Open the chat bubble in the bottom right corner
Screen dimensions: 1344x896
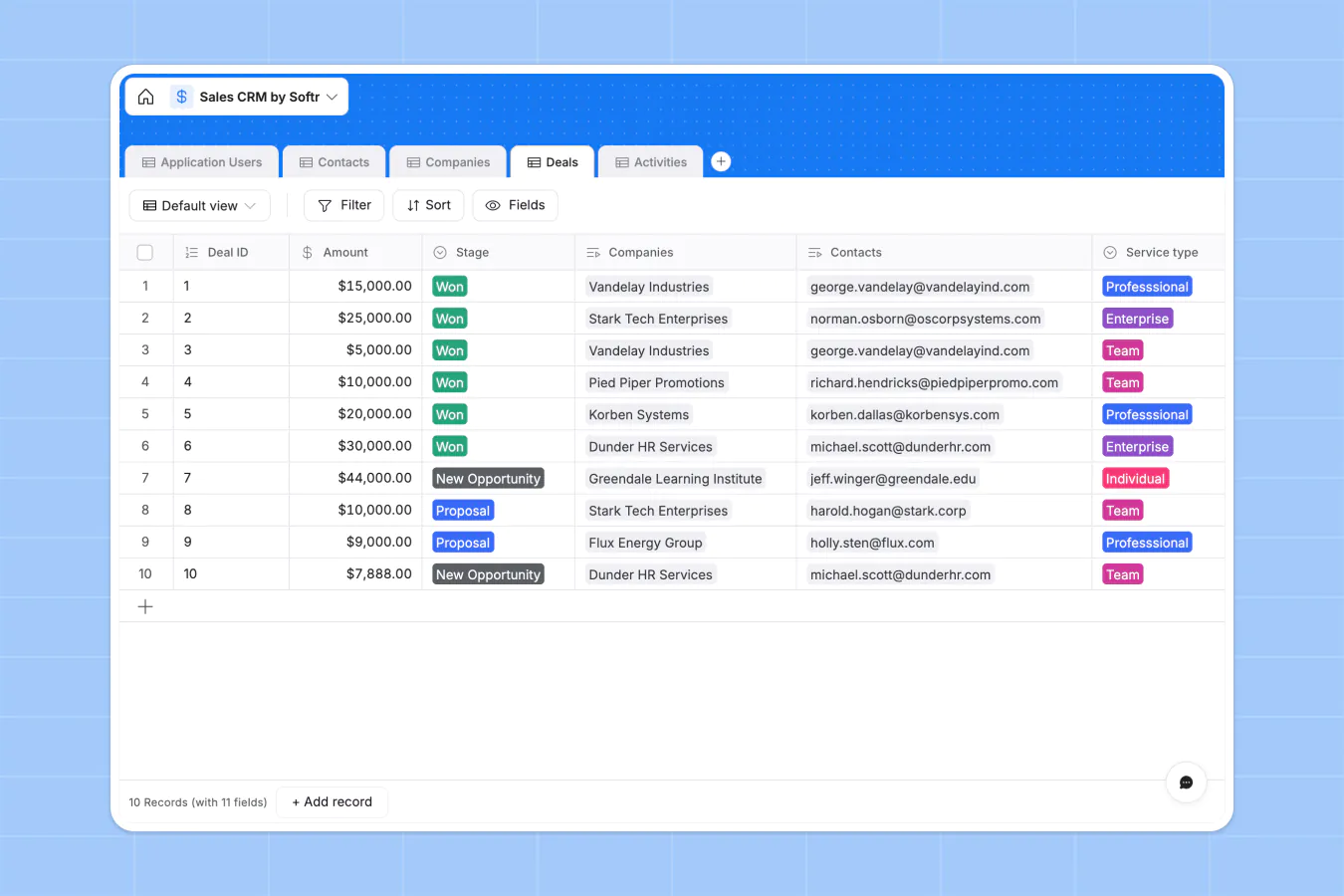point(1186,783)
